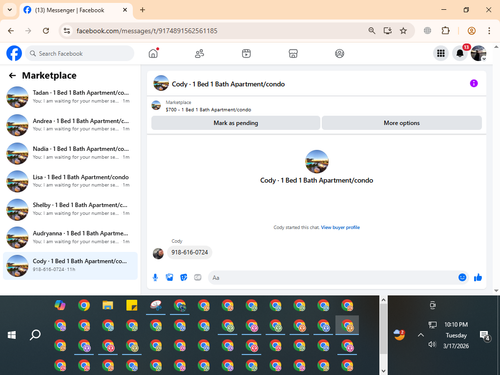Attach a file with the photo icon
The height and width of the screenshot is (375, 500).
coord(170,277)
